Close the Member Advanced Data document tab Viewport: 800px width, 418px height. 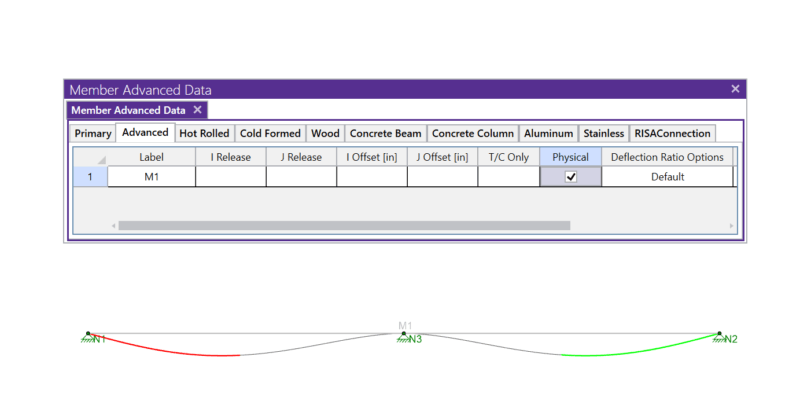tap(197, 110)
